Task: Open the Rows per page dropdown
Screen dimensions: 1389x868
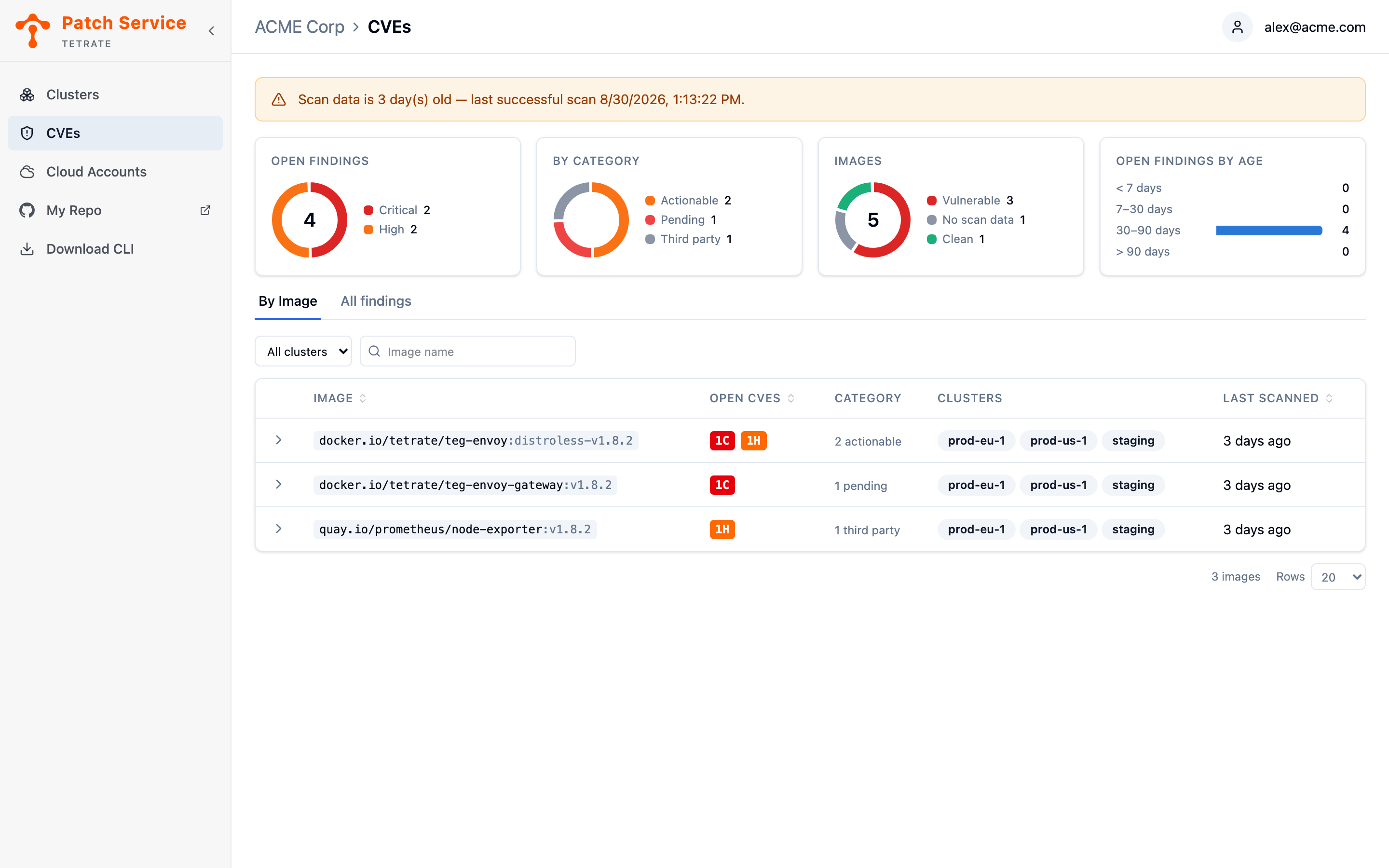Action: [1338, 577]
